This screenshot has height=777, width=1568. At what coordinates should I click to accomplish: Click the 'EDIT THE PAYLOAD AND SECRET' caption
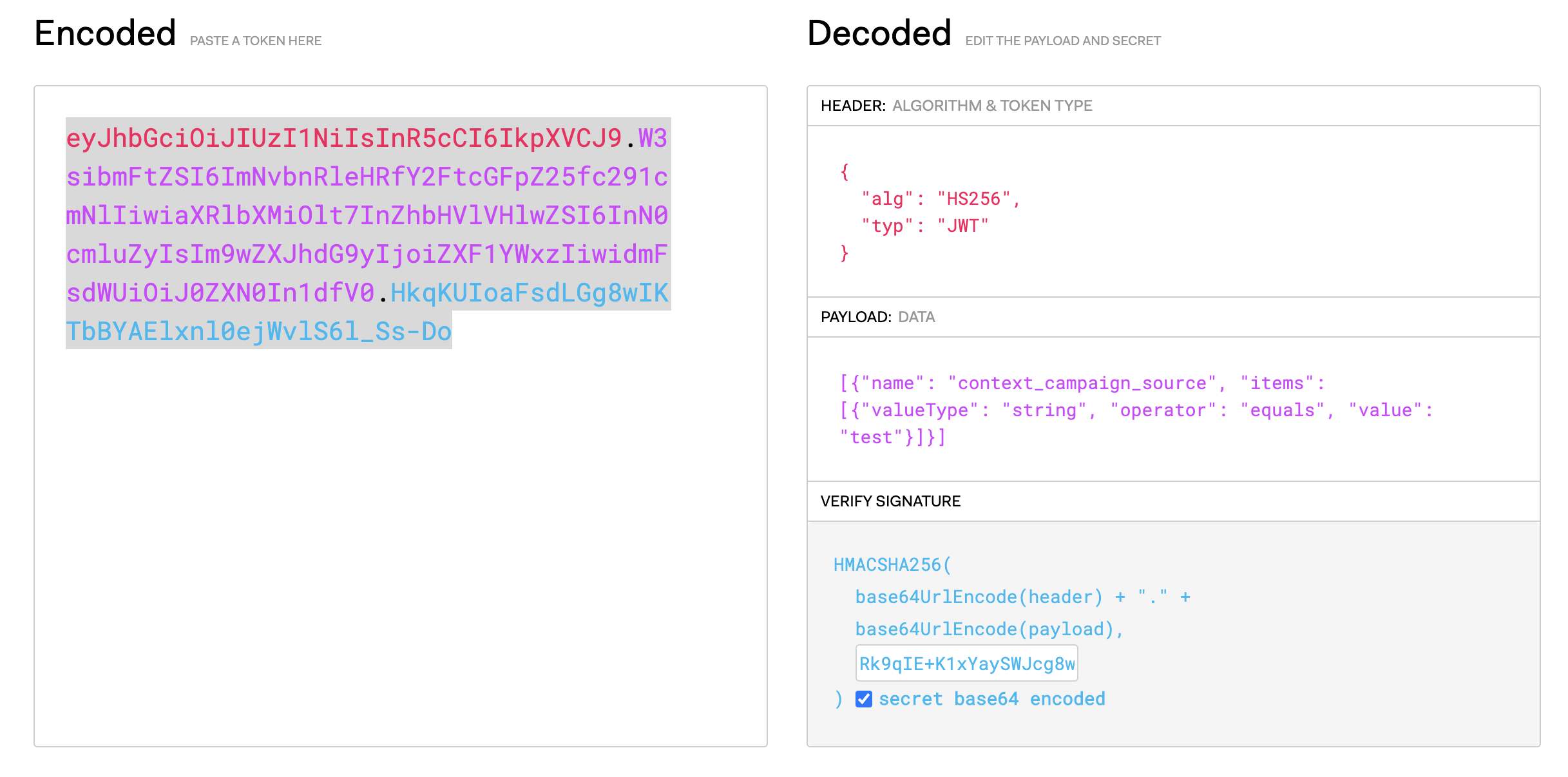pyautogui.click(x=1063, y=41)
